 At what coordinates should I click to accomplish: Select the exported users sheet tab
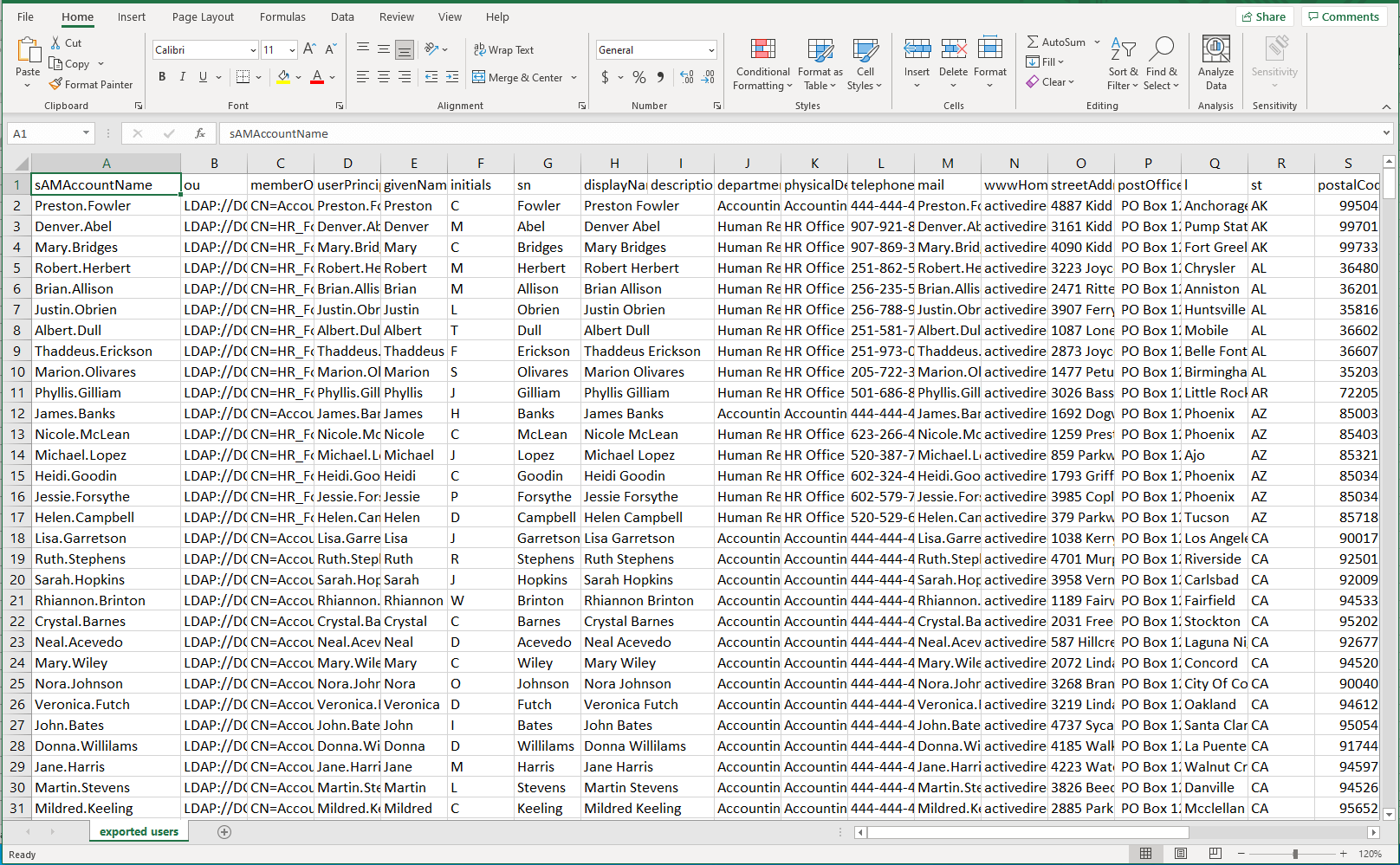point(138,830)
